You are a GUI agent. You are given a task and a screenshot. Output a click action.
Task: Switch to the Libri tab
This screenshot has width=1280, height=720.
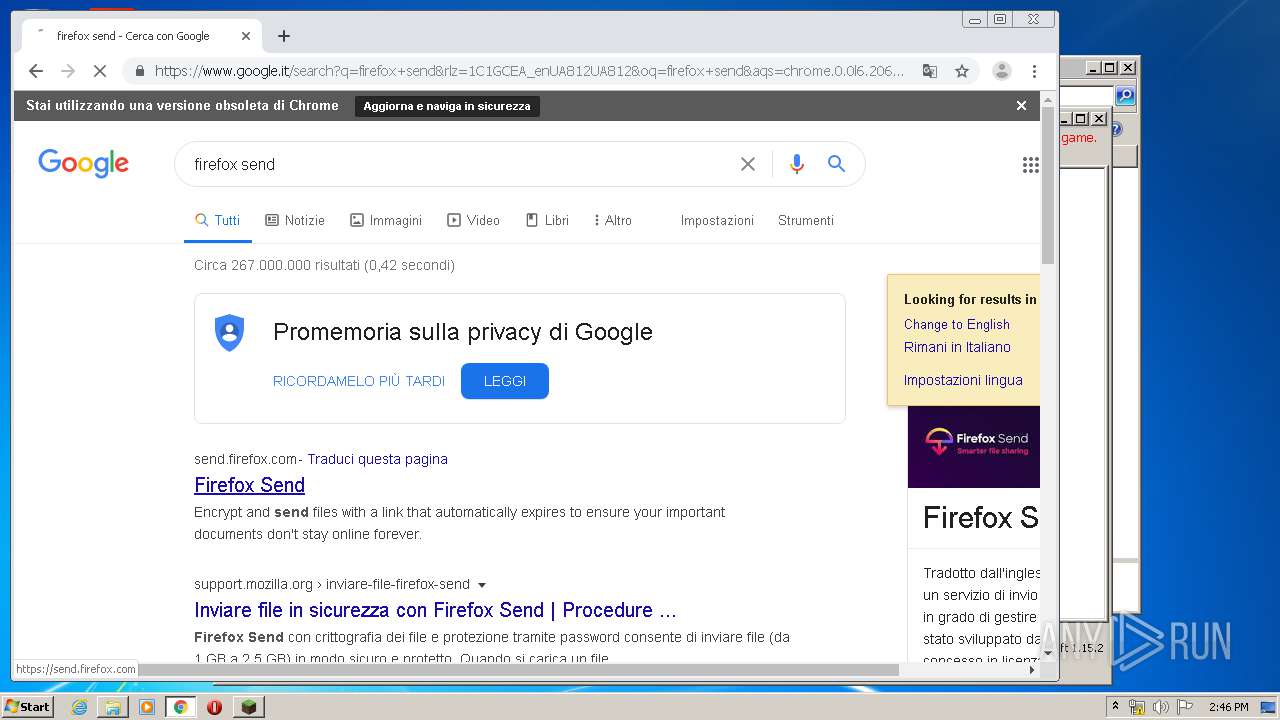point(547,220)
